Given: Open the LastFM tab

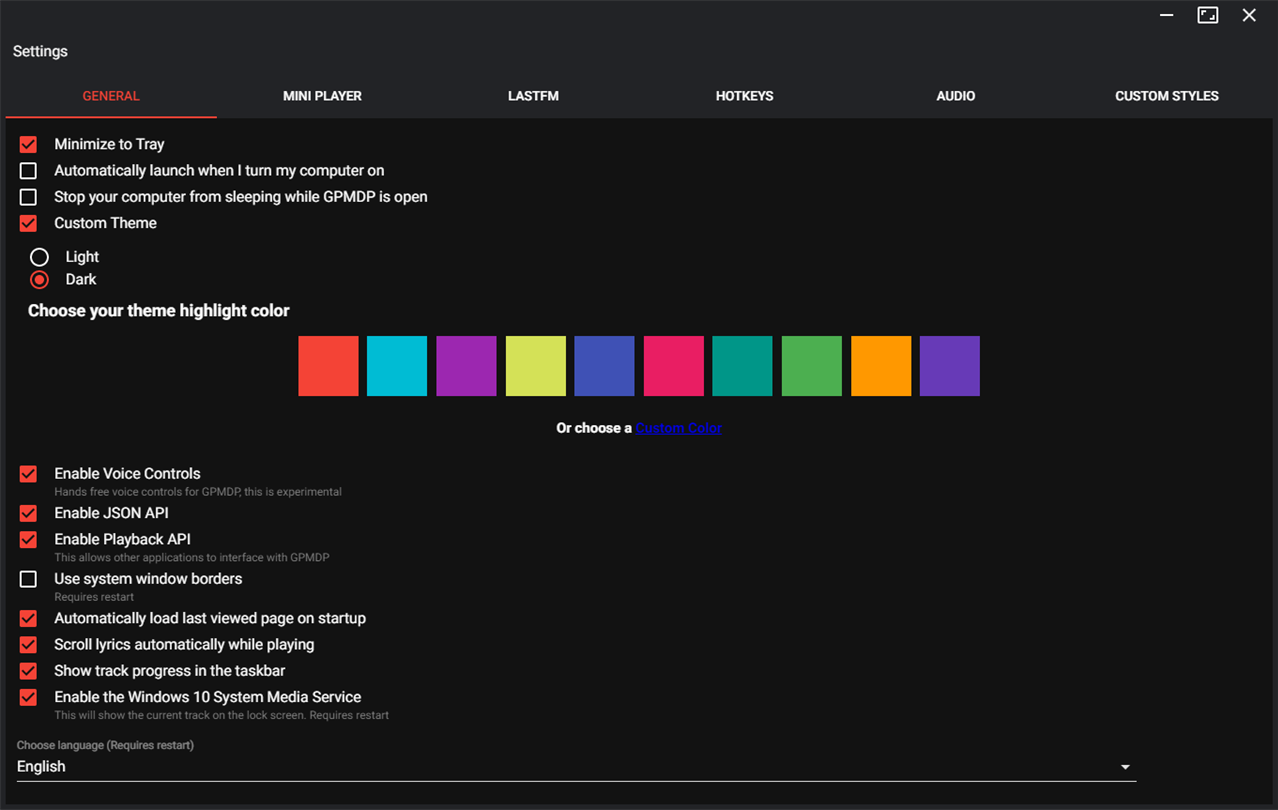Looking at the screenshot, I should (533, 96).
